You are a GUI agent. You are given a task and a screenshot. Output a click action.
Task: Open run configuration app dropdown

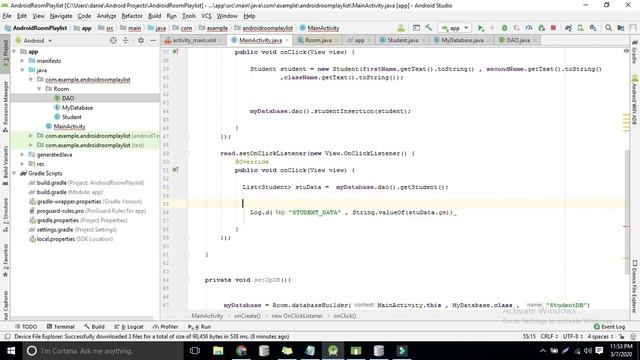pyautogui.click(x=455, y=28)
